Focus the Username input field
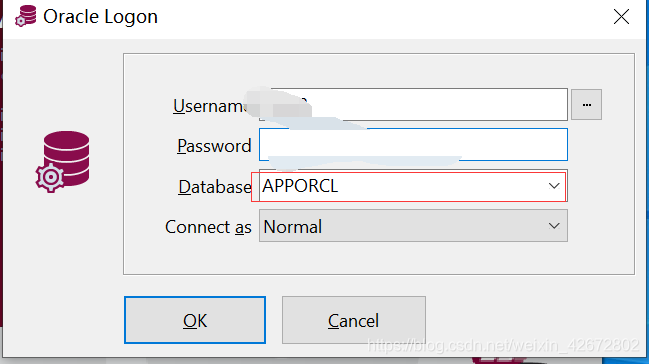The width and height of the screenshot is (649, 364). (413, 104)
